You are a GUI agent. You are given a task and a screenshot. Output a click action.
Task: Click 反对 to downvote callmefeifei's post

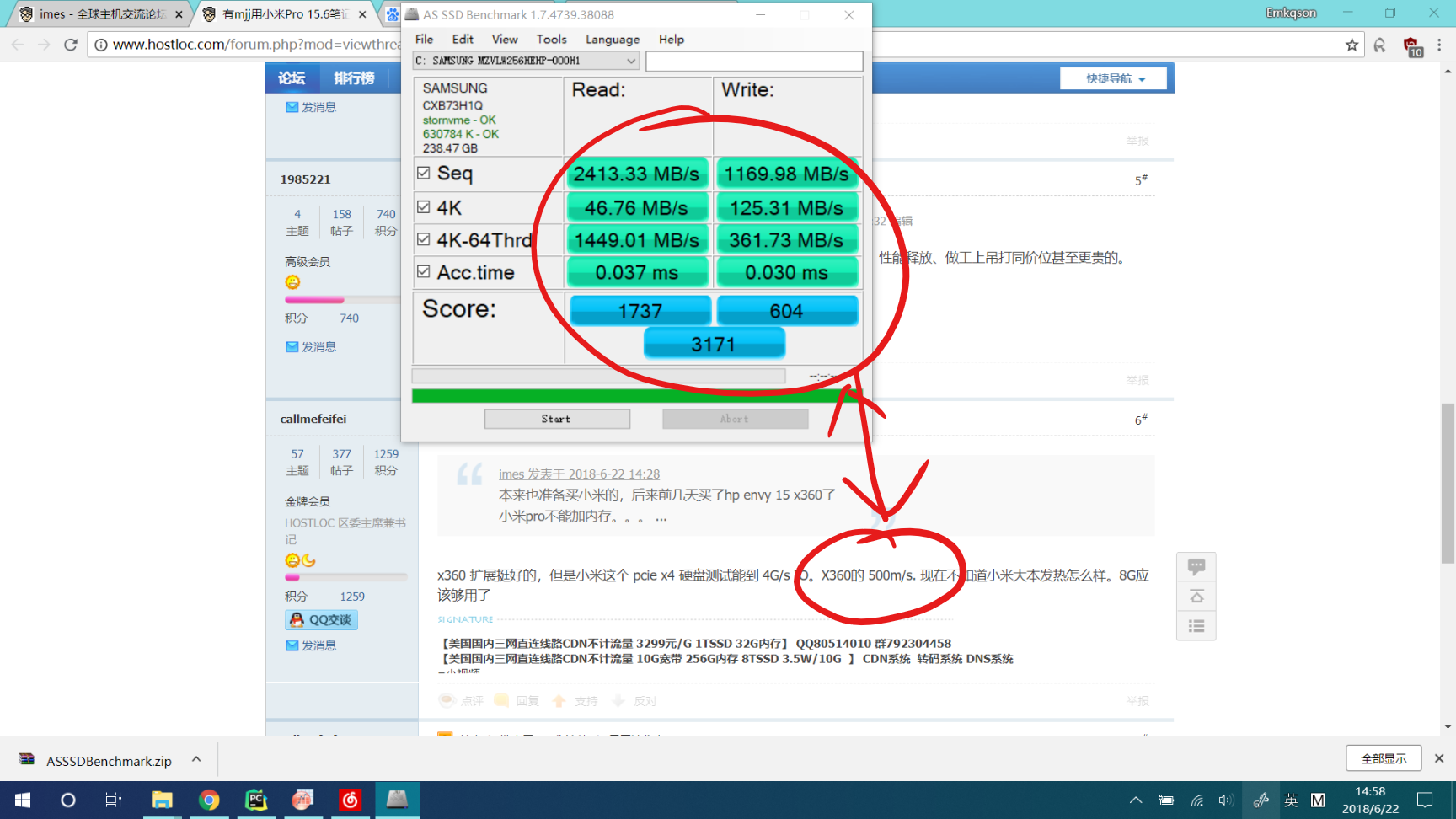coord(634,701)
